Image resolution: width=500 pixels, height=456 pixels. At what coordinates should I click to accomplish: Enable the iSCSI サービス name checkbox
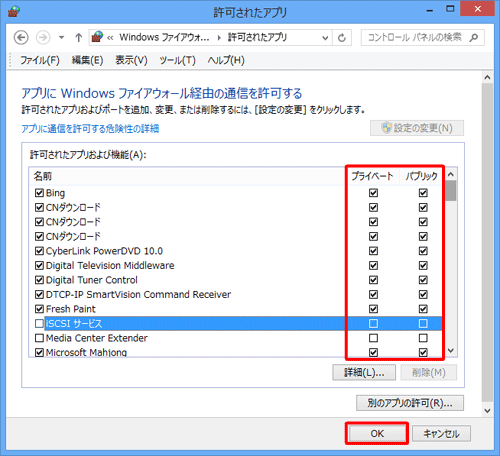(x=39, y=324)
